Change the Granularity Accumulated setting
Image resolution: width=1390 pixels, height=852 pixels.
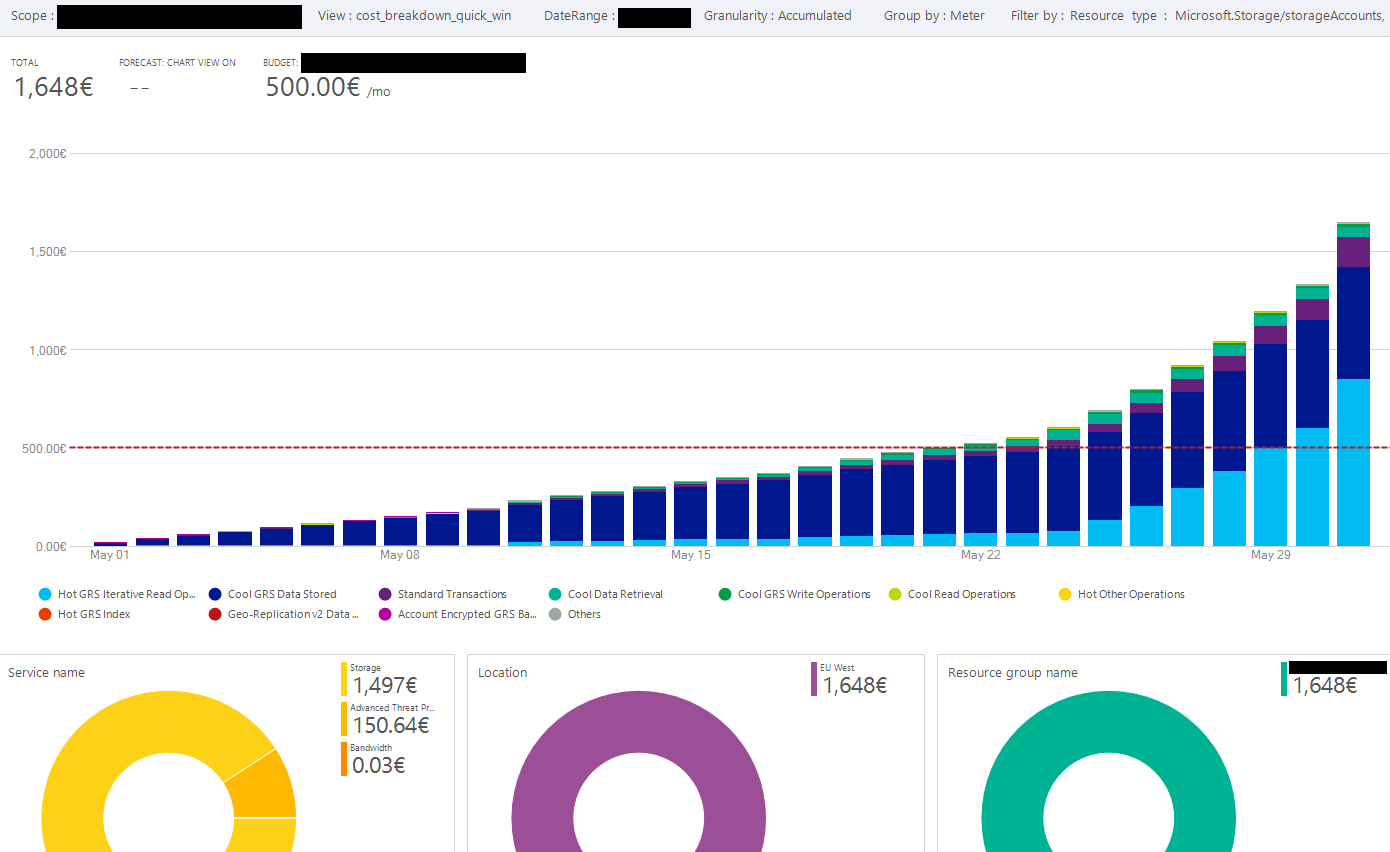click(778, 16)
